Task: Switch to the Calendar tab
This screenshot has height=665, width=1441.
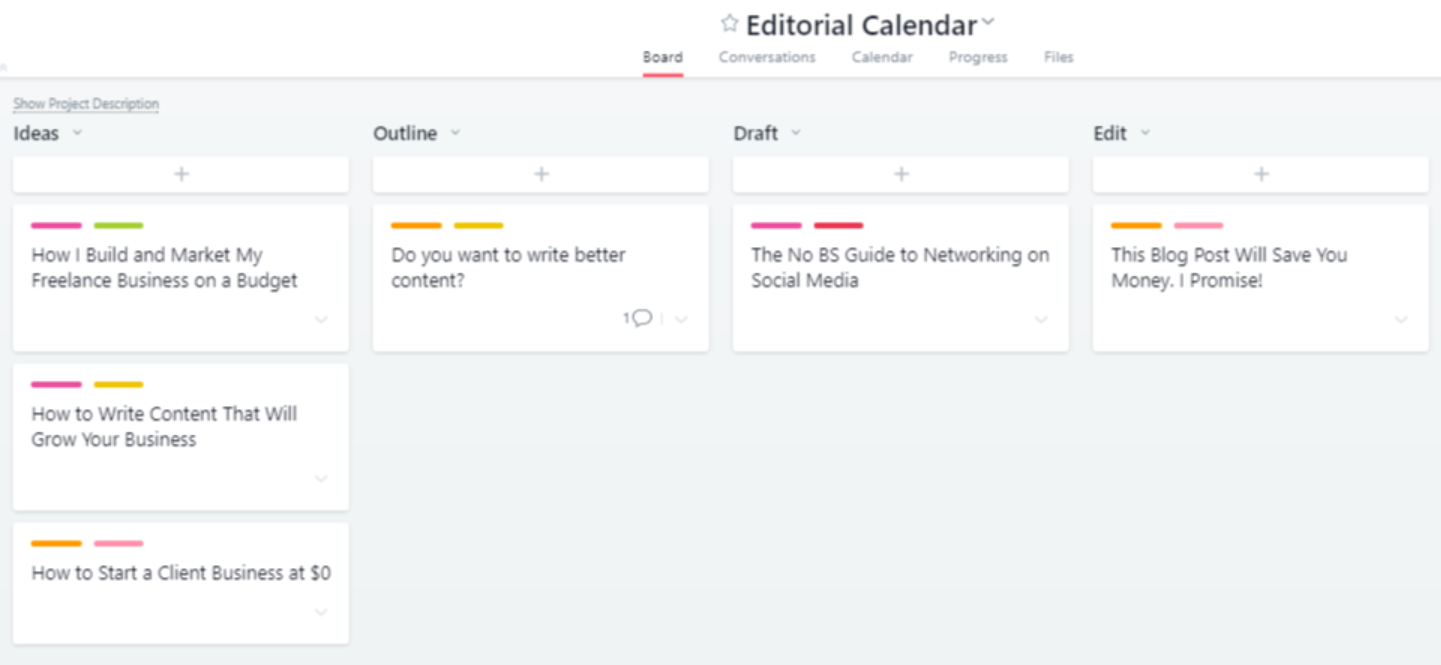Action: [x=882, y=57]
